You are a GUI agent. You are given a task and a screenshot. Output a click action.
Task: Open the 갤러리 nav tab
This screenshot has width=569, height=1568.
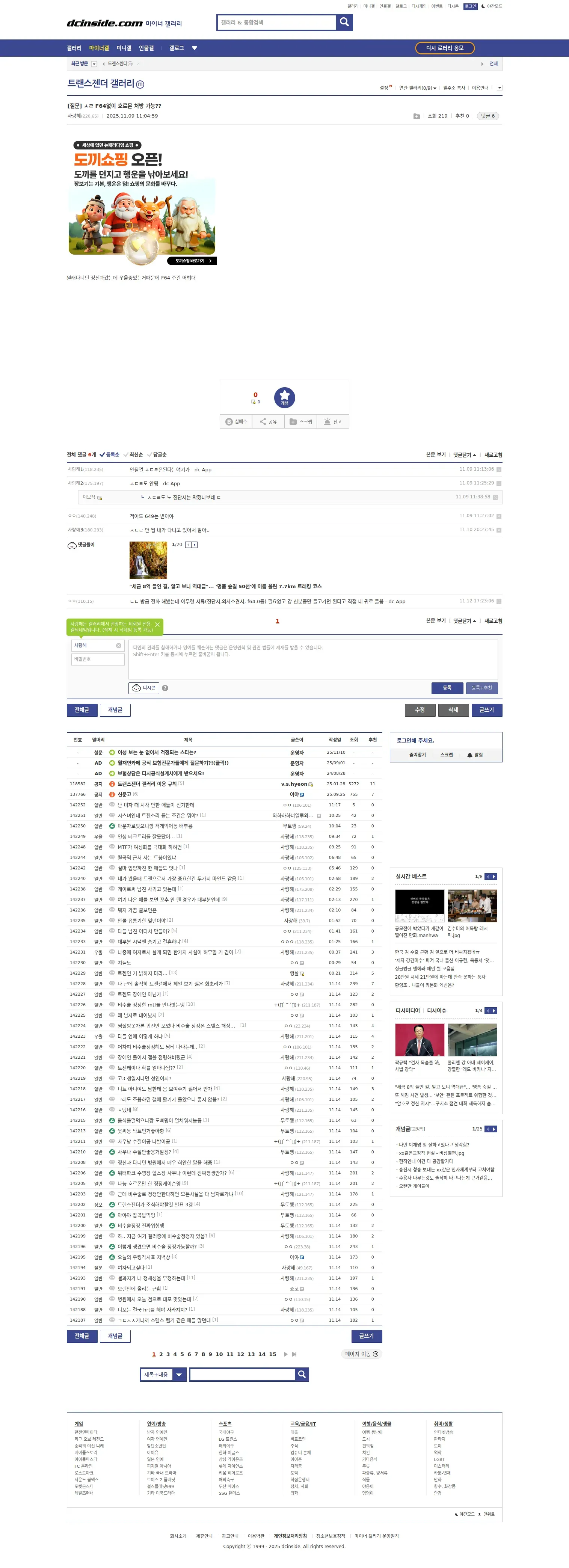coord(74,48)
